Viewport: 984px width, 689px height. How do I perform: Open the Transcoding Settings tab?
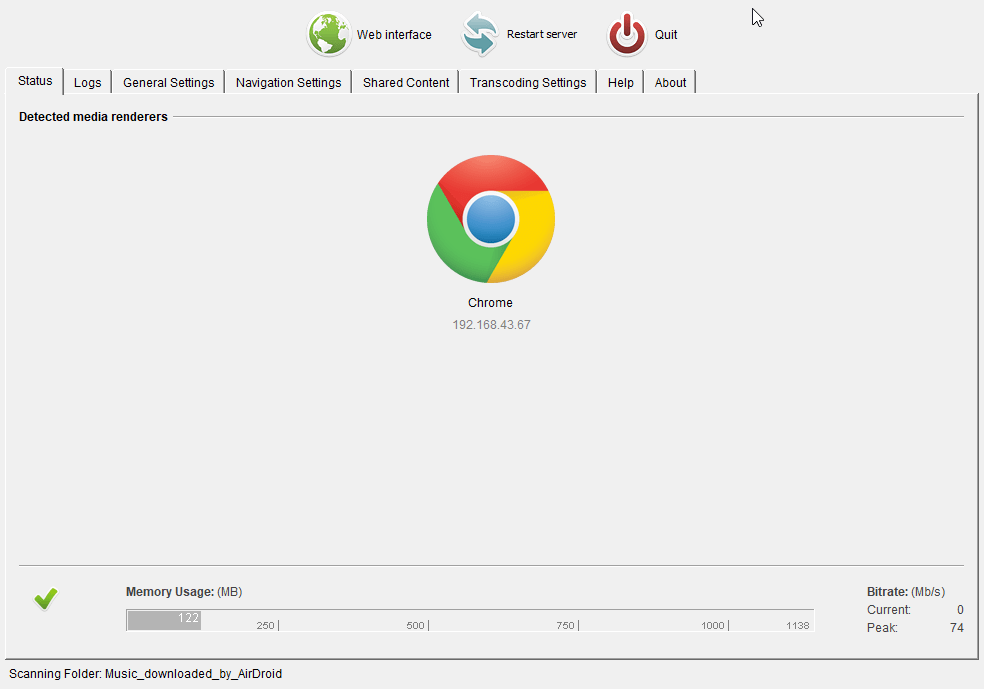pos(528,83)
